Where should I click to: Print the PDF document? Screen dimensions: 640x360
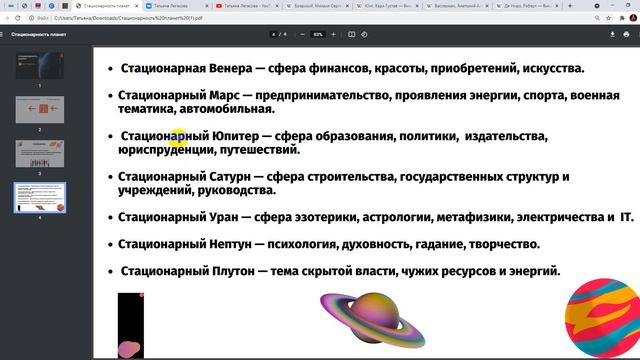627,34
